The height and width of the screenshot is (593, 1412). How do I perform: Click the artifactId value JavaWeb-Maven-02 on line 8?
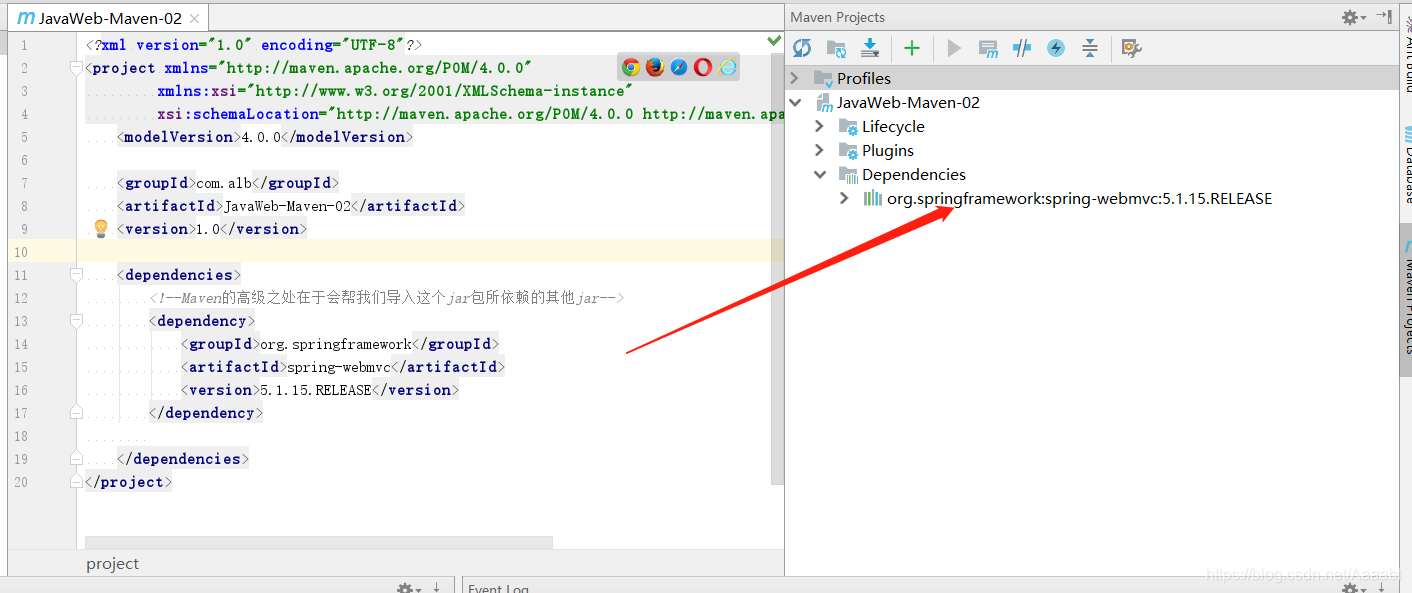point(288,206)
